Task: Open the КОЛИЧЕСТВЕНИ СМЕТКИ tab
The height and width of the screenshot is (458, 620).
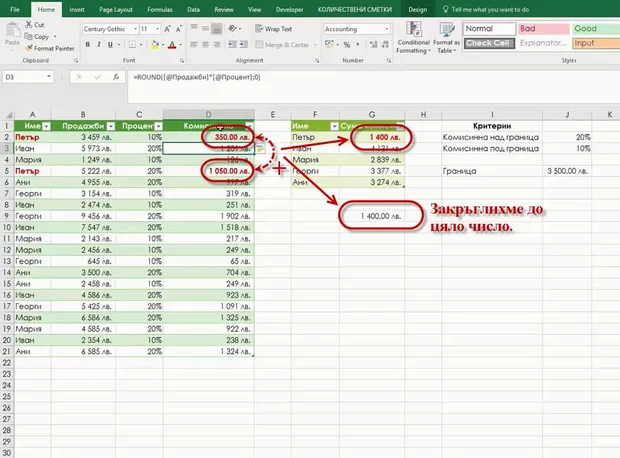Action: (355, 9)
